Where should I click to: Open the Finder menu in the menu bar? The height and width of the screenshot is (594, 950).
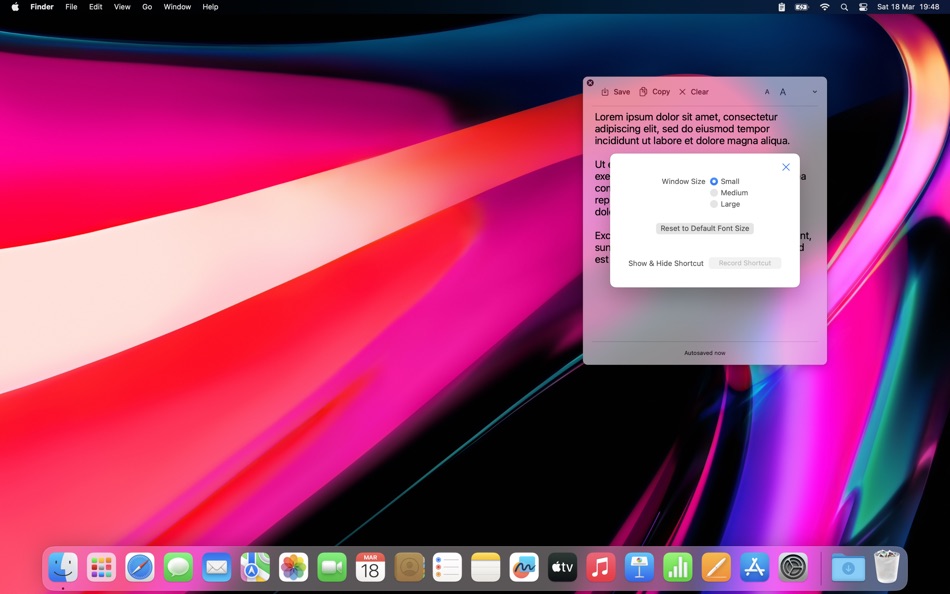42,7
